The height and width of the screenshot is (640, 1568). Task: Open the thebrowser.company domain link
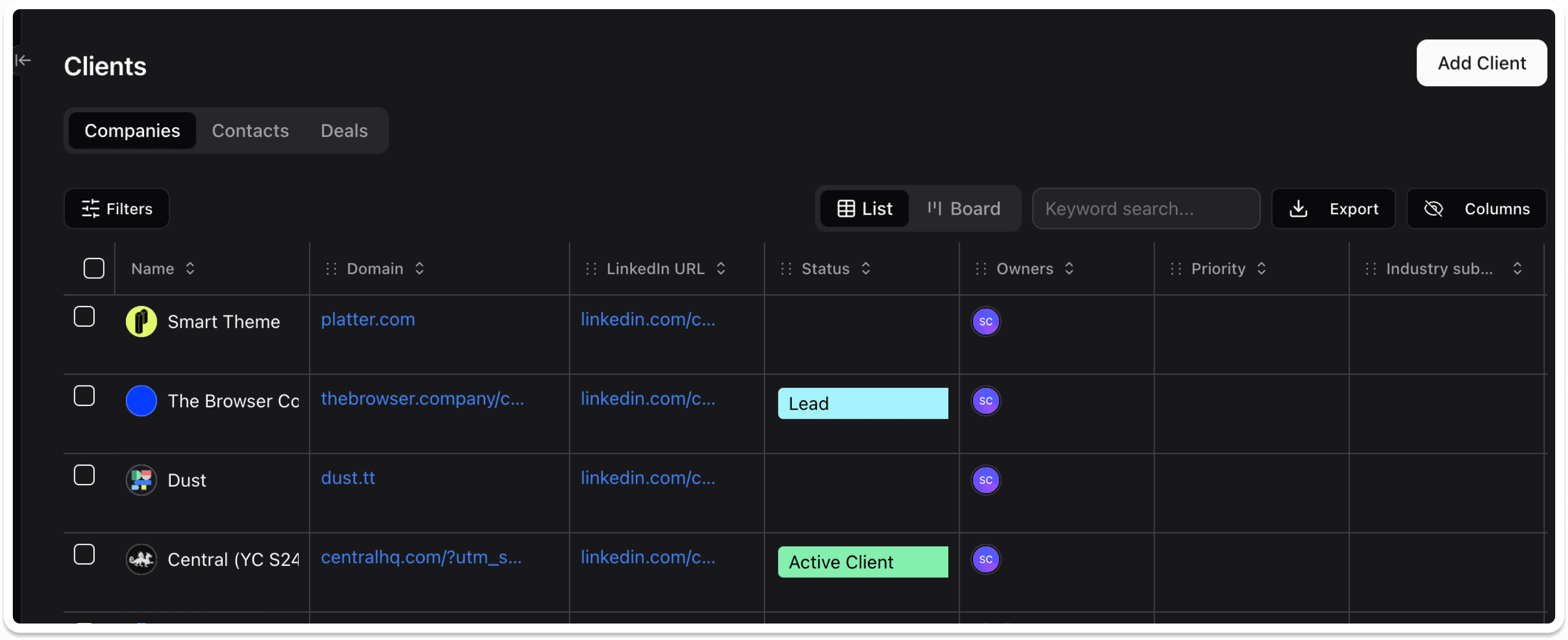point(422,398)
